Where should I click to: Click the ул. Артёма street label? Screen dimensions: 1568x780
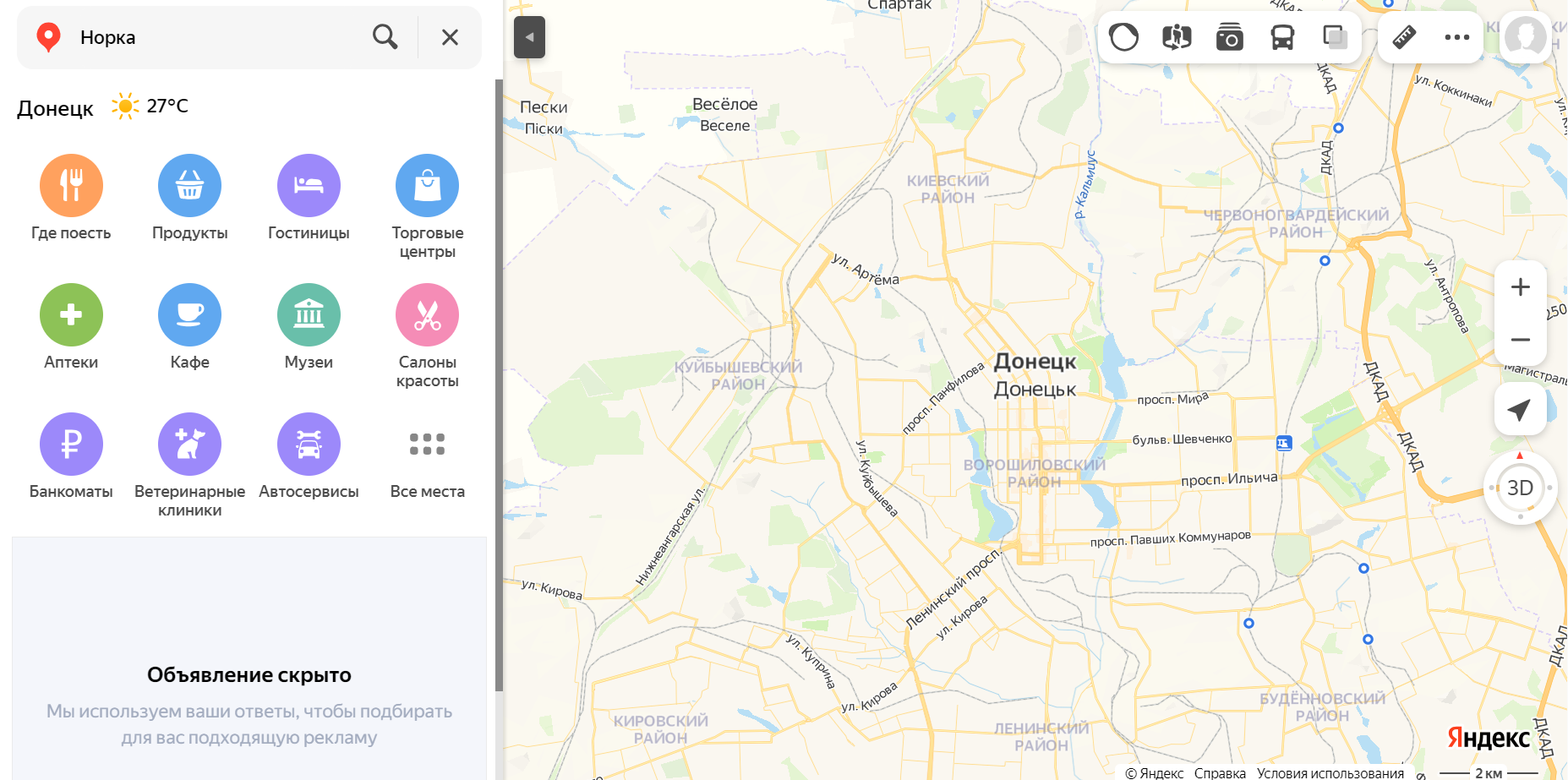[865, 270]
